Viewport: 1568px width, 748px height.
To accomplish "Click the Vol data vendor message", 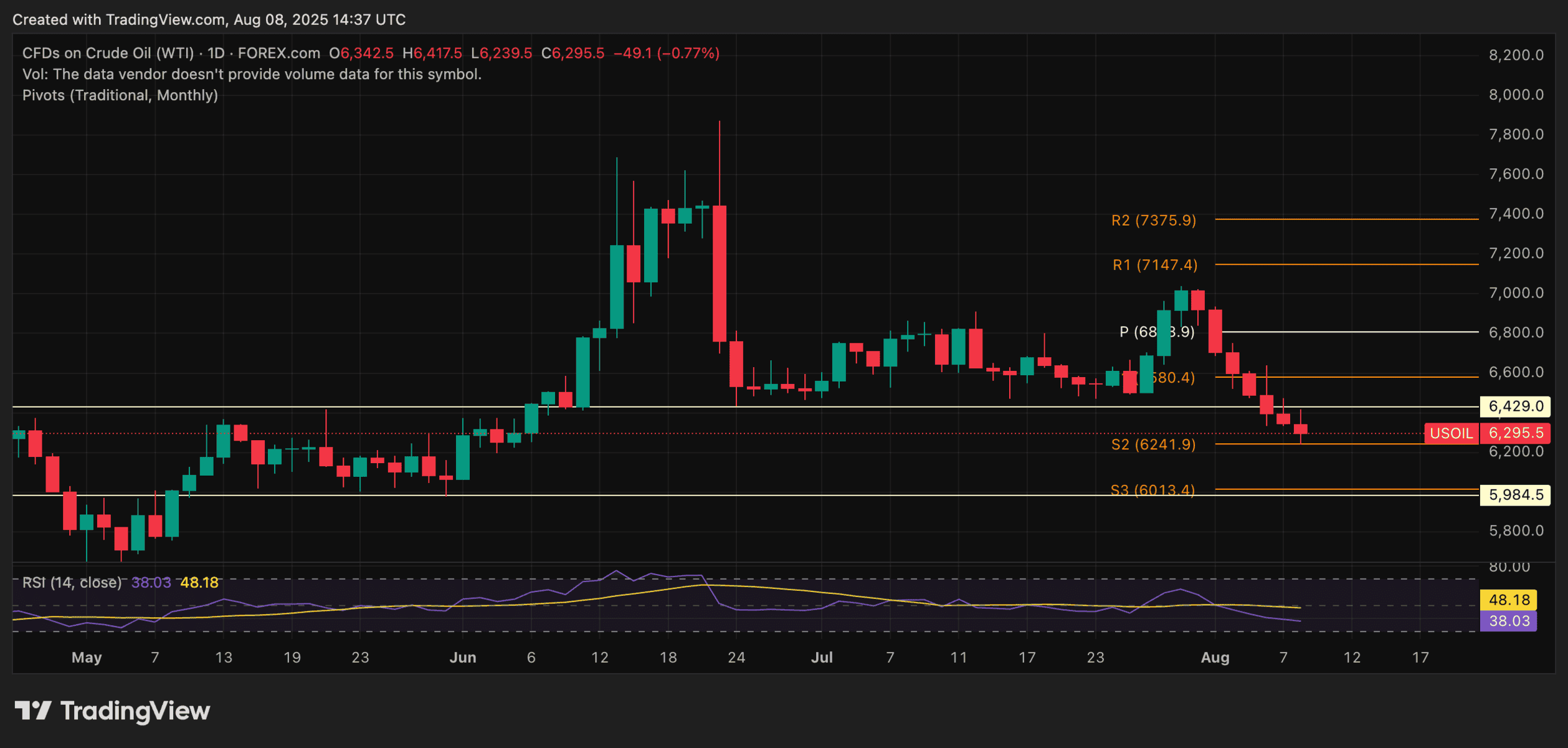I will point(252,74).
